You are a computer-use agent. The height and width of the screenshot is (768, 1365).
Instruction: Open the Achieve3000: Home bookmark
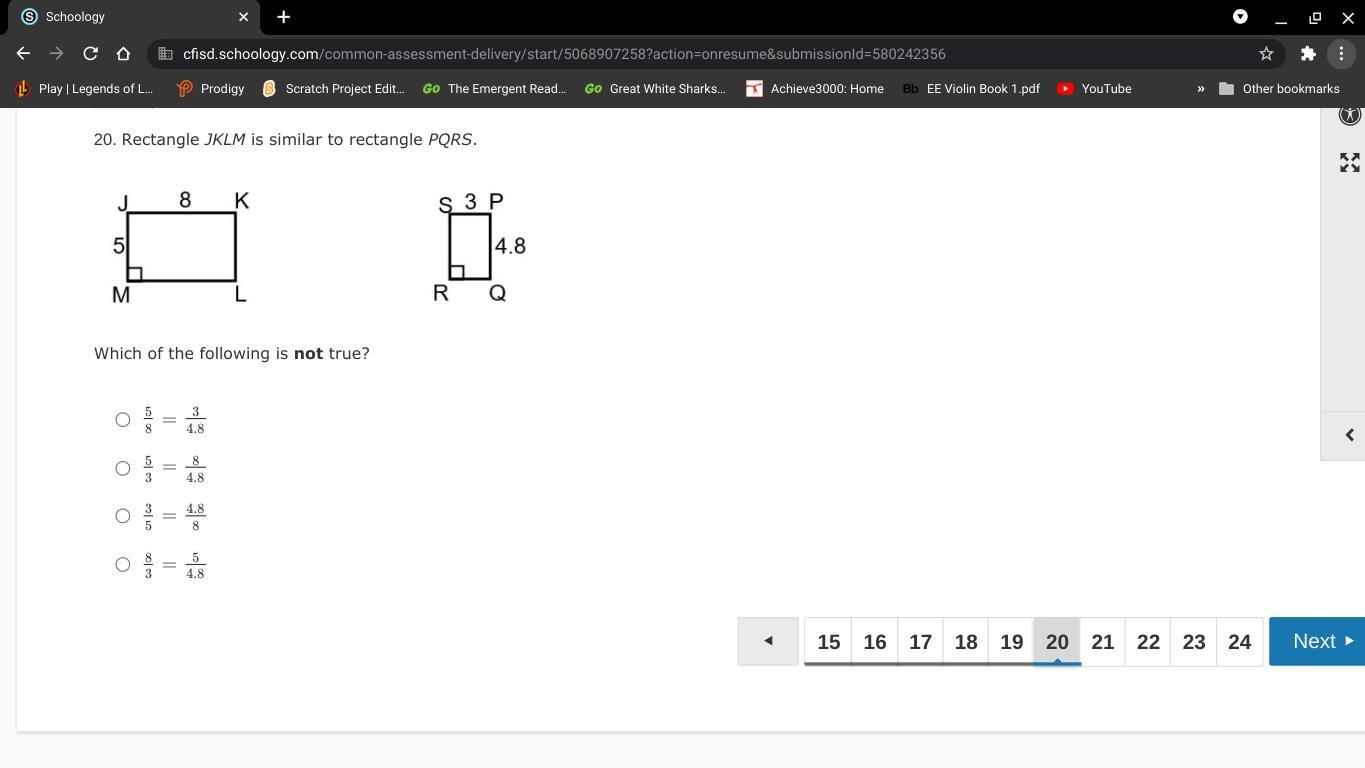click(815, 89)
